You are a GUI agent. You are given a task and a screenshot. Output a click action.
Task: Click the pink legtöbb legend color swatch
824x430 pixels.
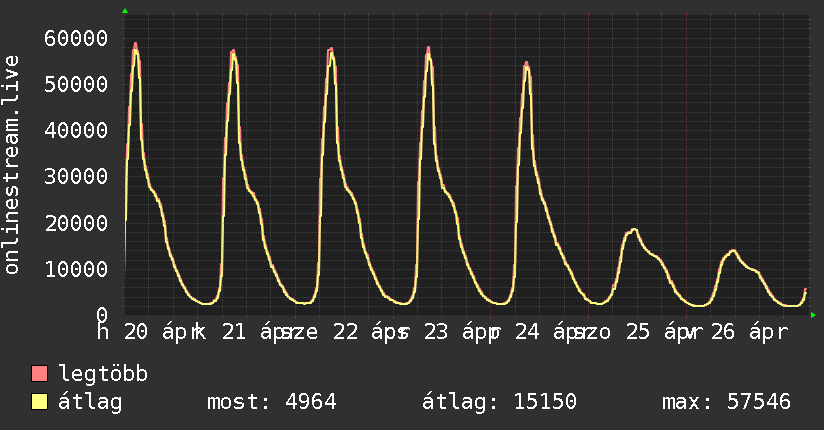click(39, 373)
